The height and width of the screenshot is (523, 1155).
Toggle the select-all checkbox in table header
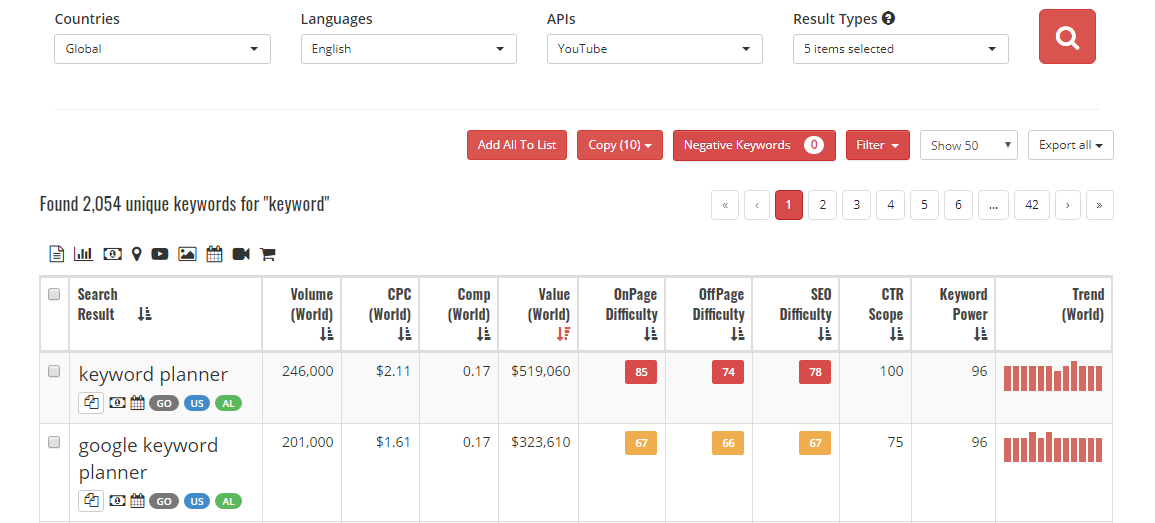54,294
